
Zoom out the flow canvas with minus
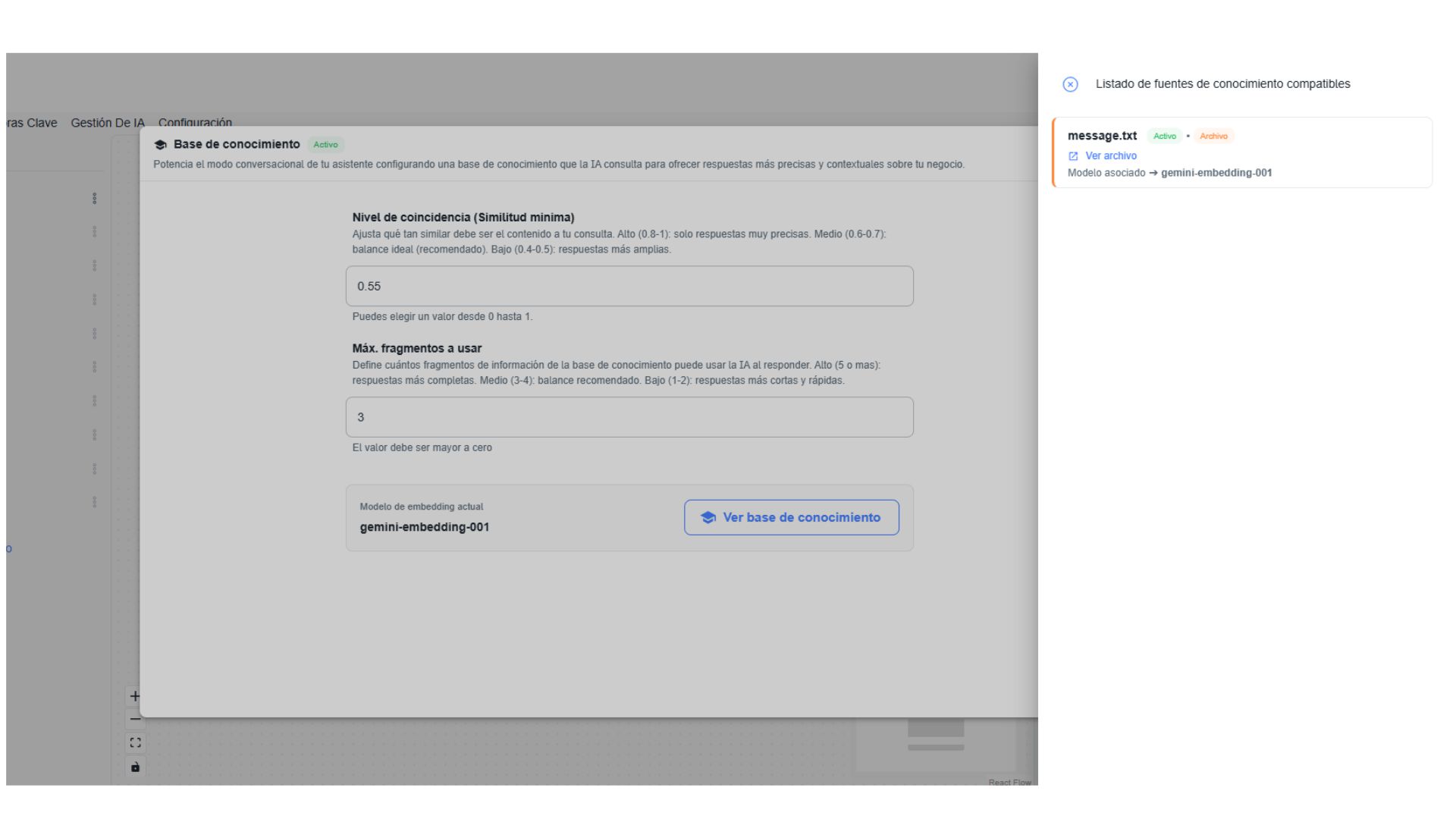(135, 719)
